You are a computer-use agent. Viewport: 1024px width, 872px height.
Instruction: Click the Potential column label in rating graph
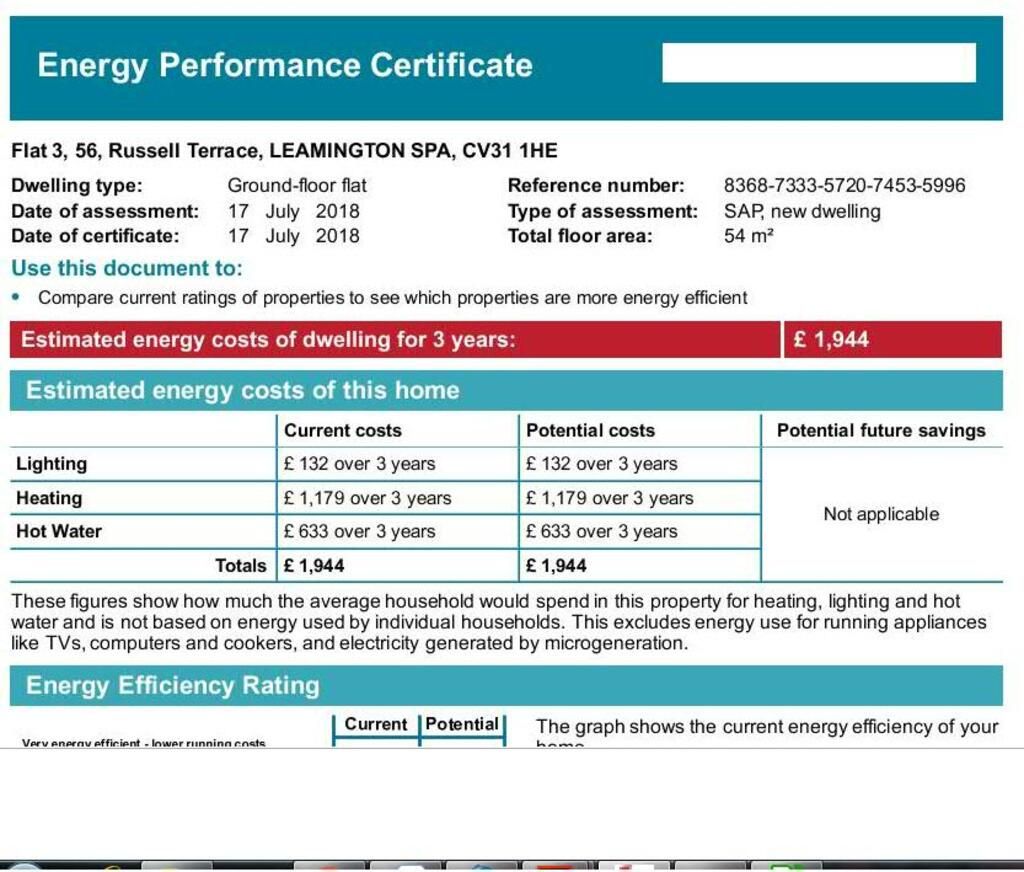click(462, 725)
